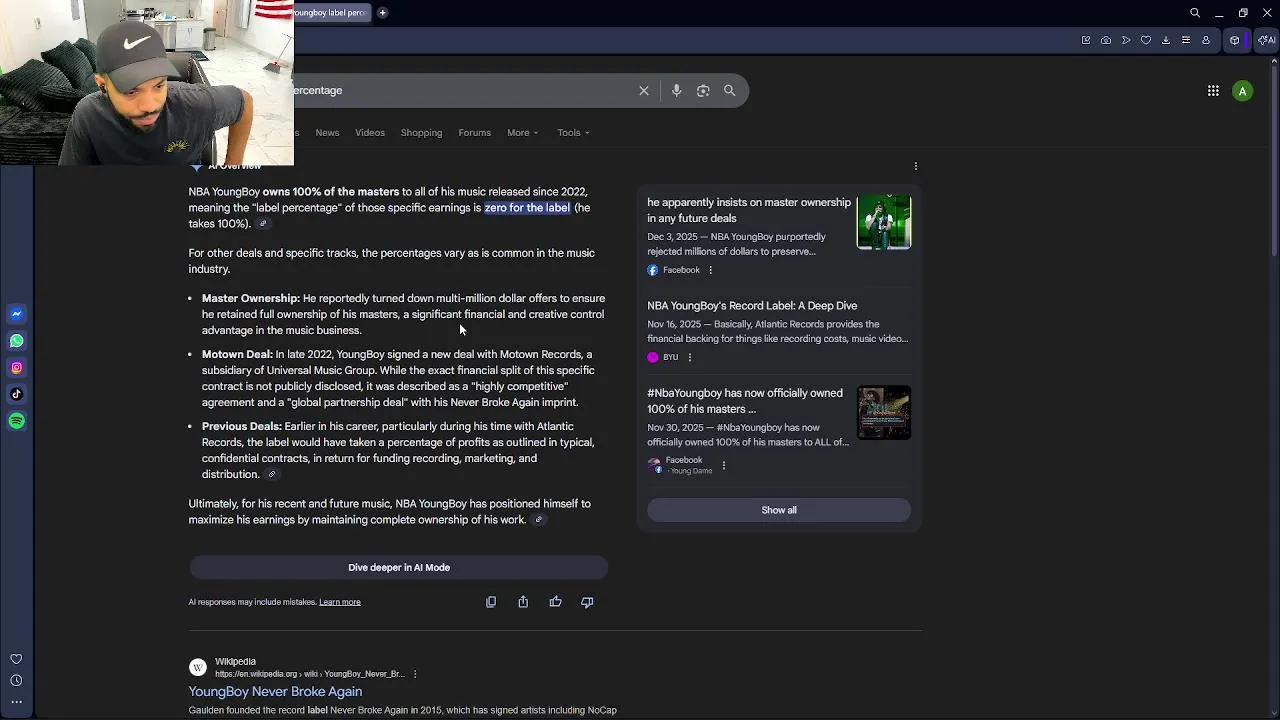Select the Youngboy label percentage browser tab

tap(331, 13)
